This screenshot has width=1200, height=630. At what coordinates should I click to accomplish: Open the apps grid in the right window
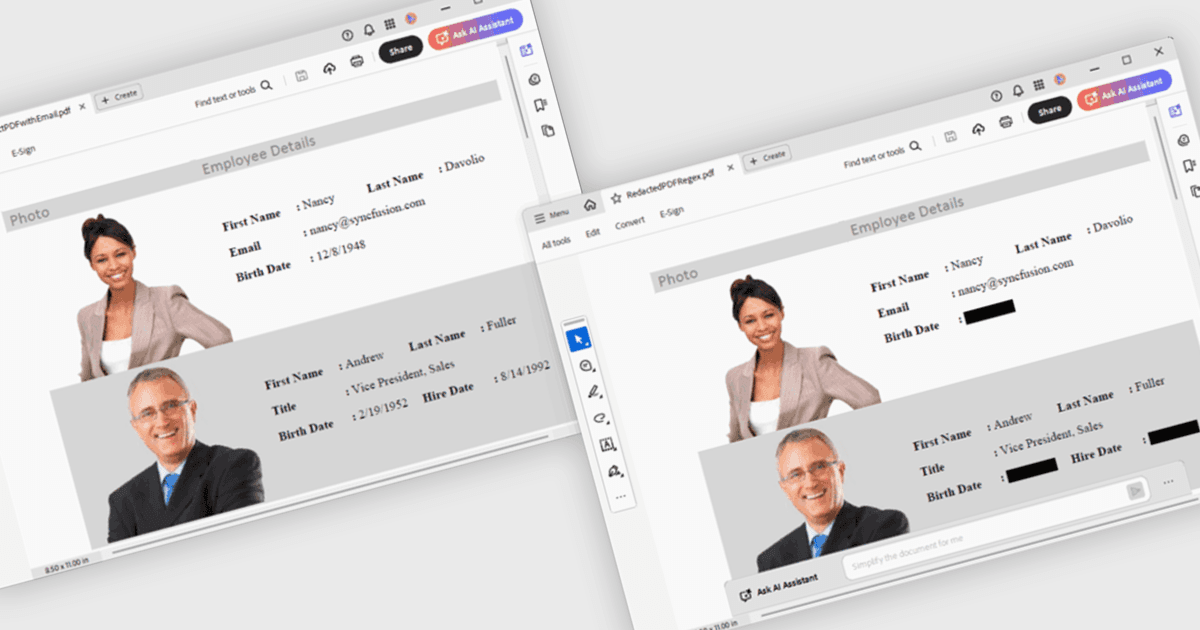1039,85
